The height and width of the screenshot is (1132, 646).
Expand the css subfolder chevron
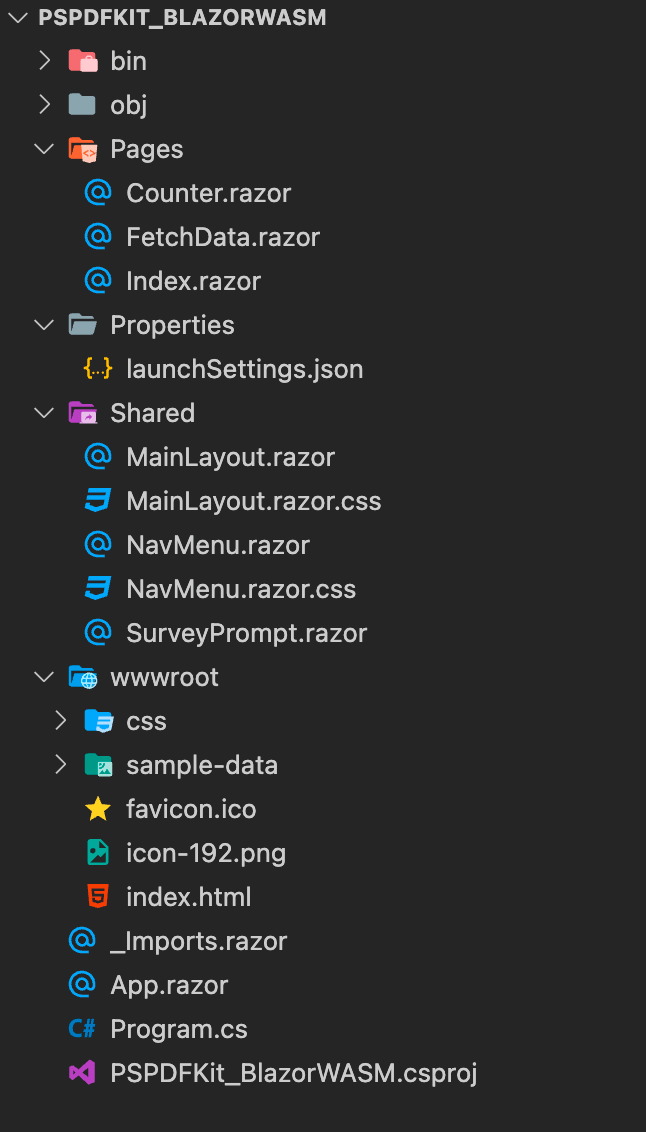coord(60,721)
